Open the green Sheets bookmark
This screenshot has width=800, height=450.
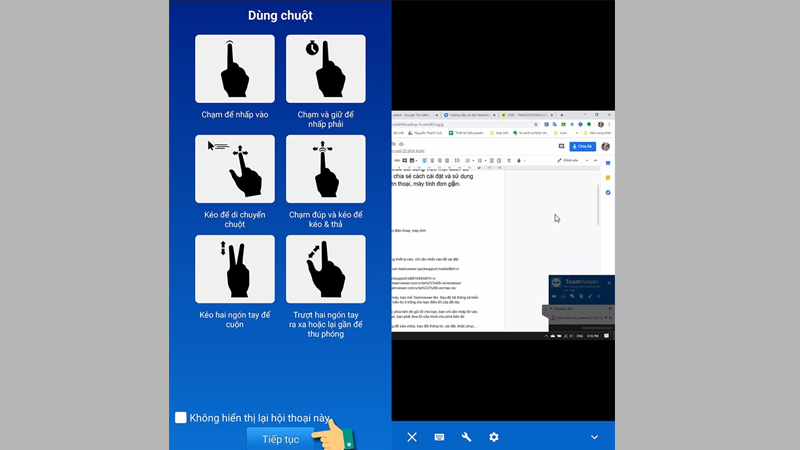(467, 133)
